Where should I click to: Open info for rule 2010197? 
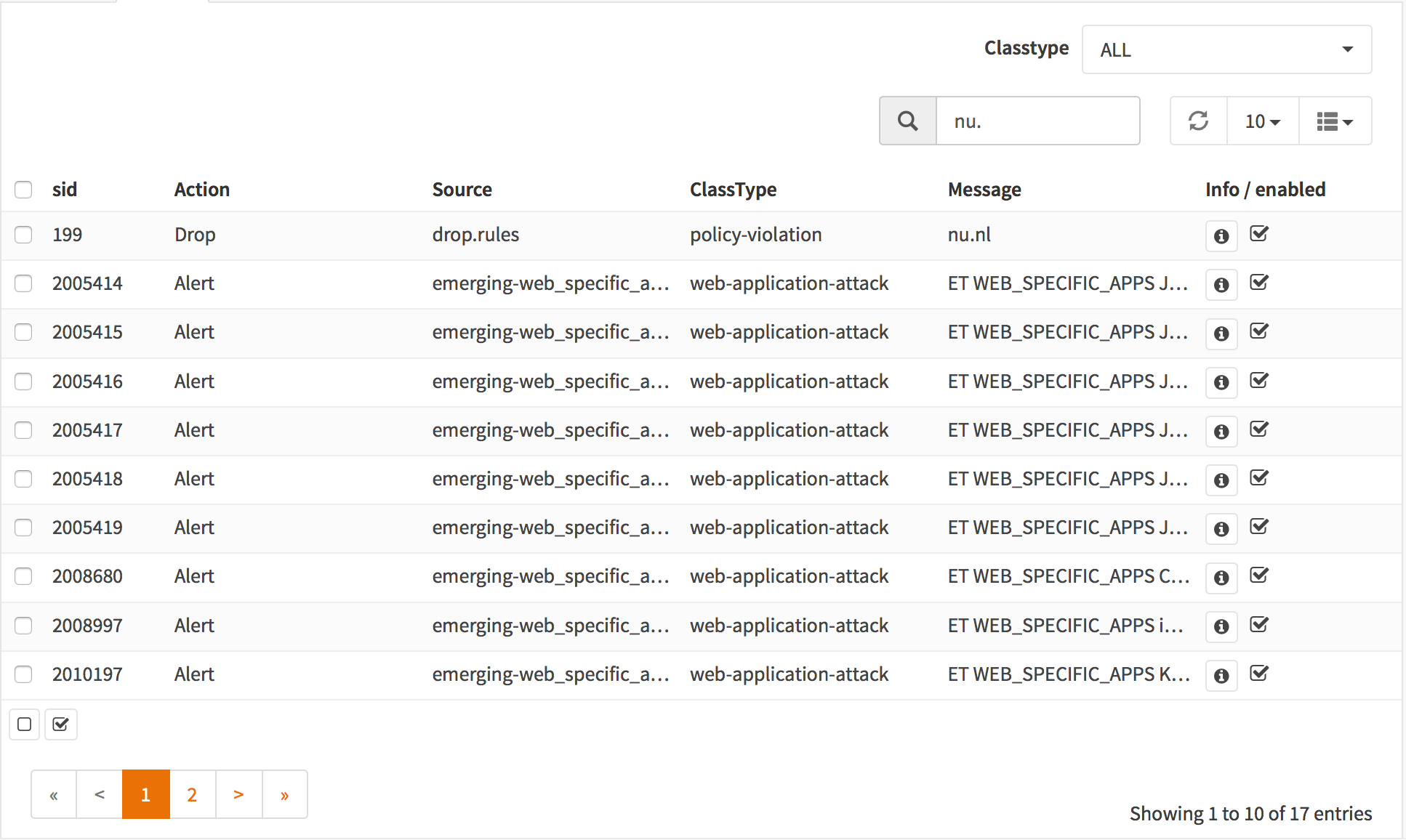tap(1221, 676)
